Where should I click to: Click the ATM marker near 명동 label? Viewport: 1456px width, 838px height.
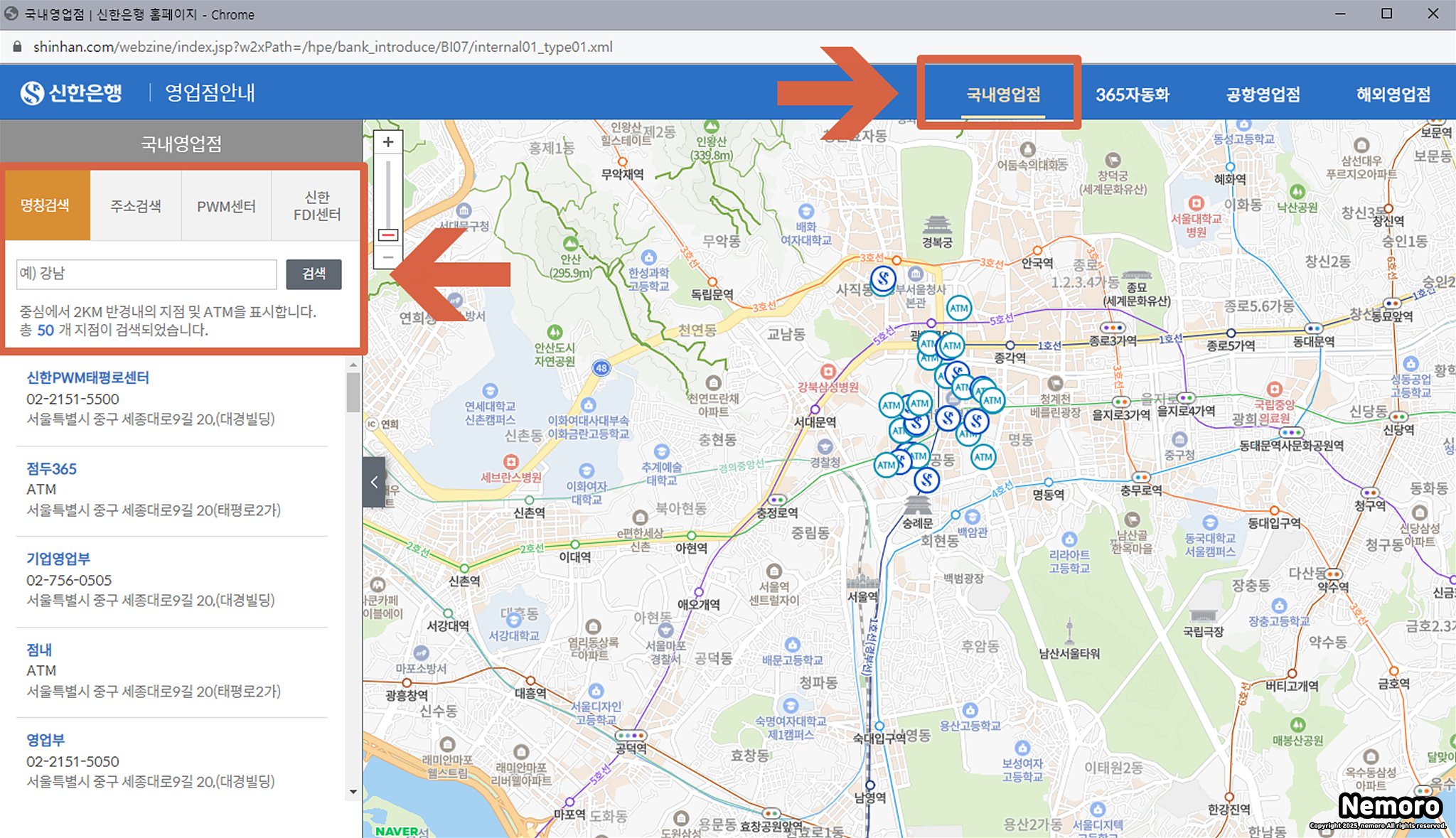click(x=983, y=457)
